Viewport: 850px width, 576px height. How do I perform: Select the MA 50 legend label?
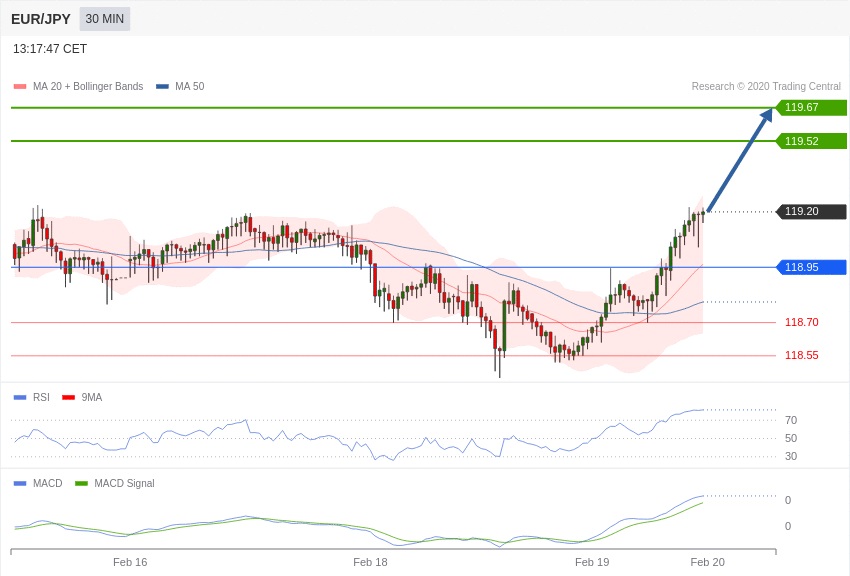[190, 86]
